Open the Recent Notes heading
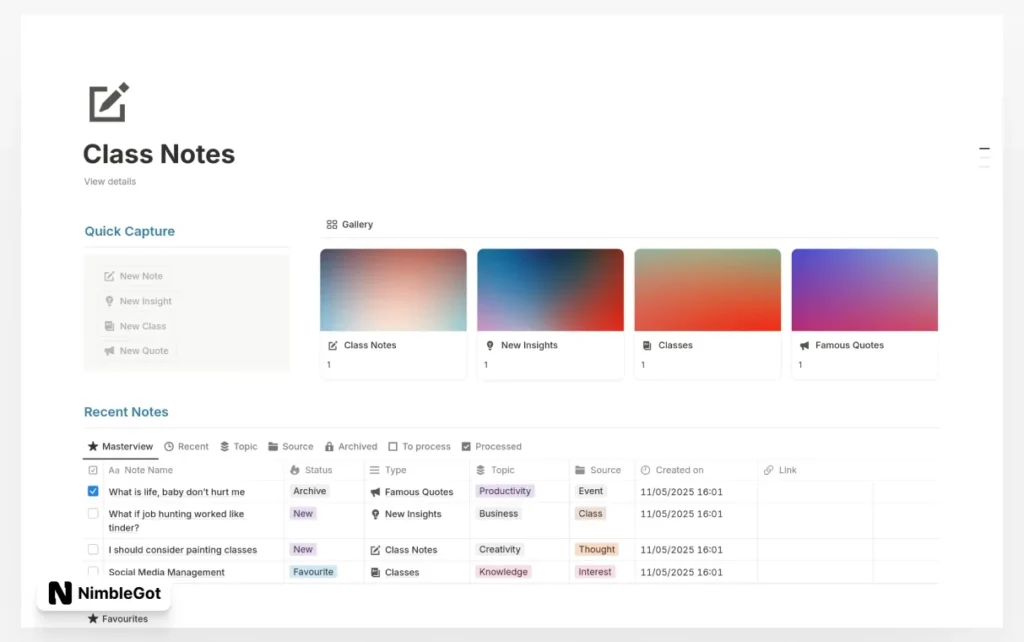Screen dimensions: 1024x642 click(x=126, y=412)
